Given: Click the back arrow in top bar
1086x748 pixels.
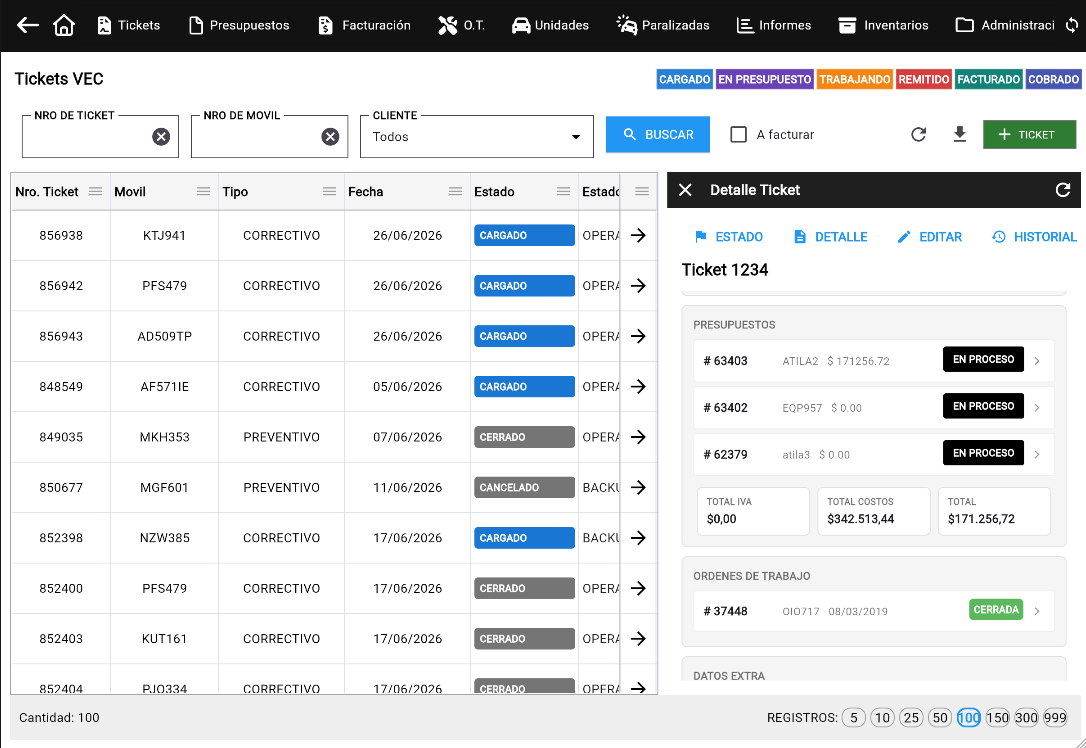Looking at the screenshot, I should pyautogui.click(x=28, y=26).
